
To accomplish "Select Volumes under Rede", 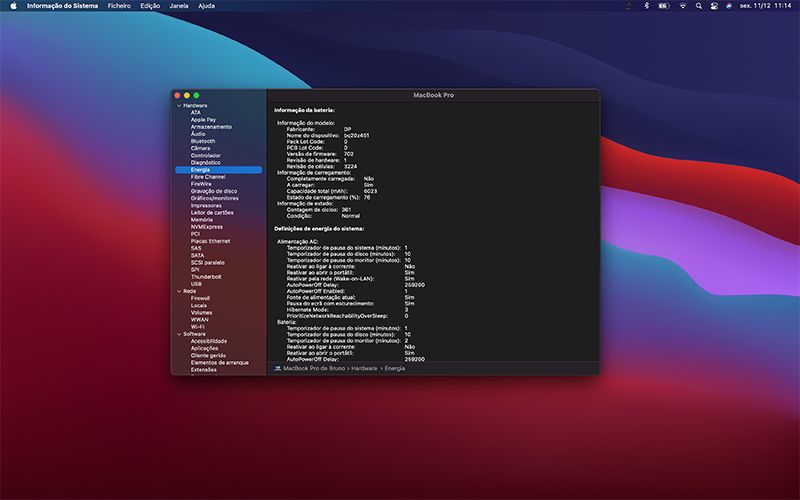I will click(202, 313).
